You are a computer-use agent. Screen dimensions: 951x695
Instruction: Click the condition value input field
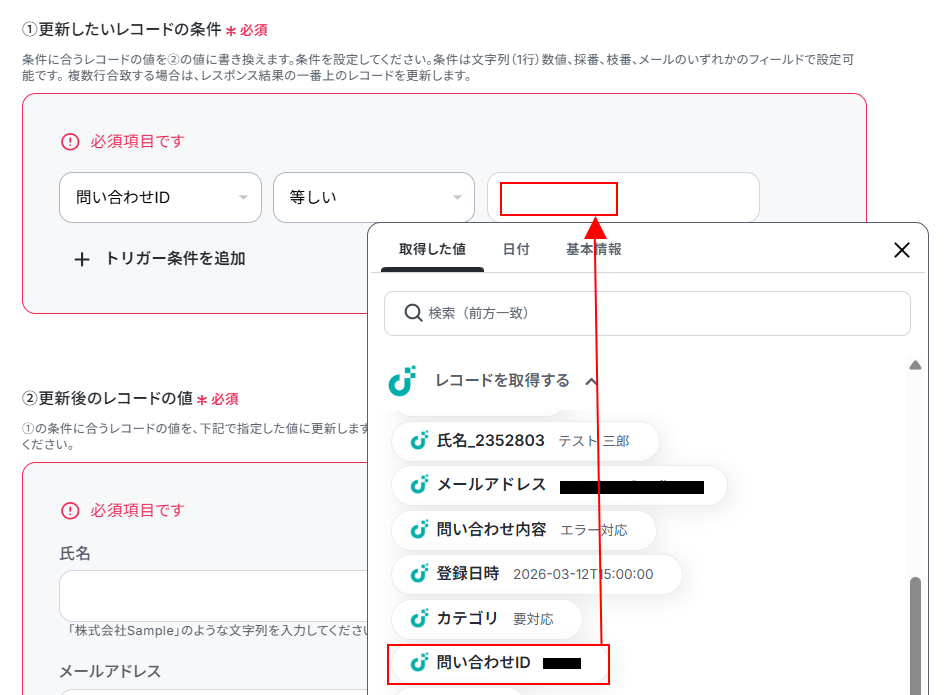[x=623, y=197]
